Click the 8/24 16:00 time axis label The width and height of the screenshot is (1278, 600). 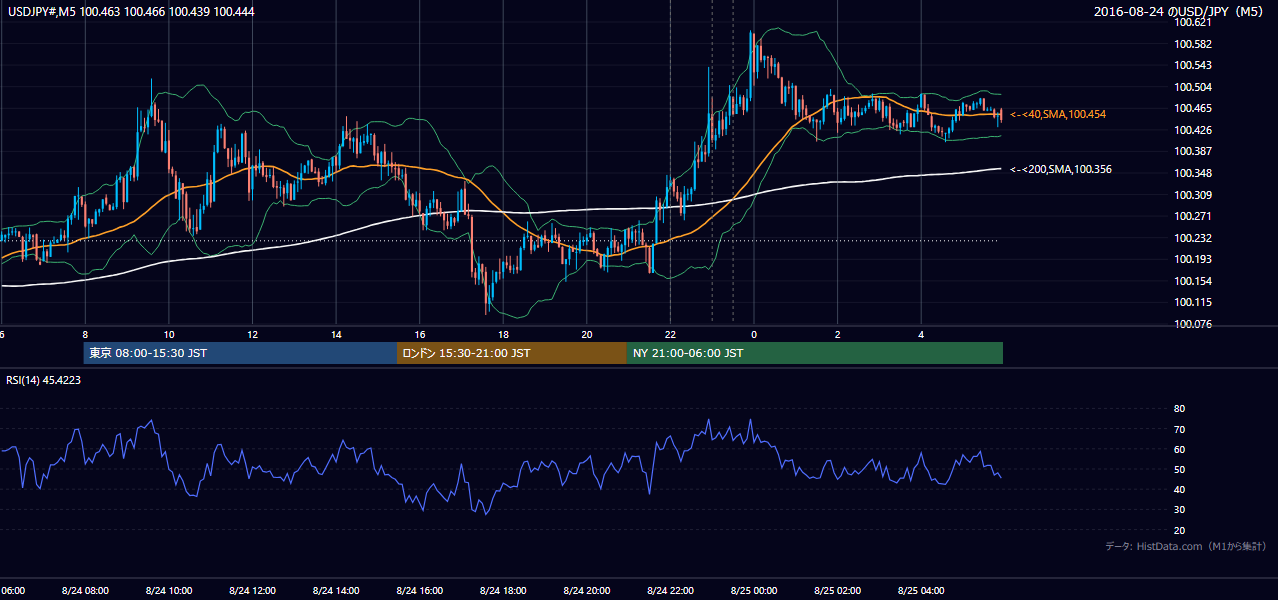click(419, 590)
